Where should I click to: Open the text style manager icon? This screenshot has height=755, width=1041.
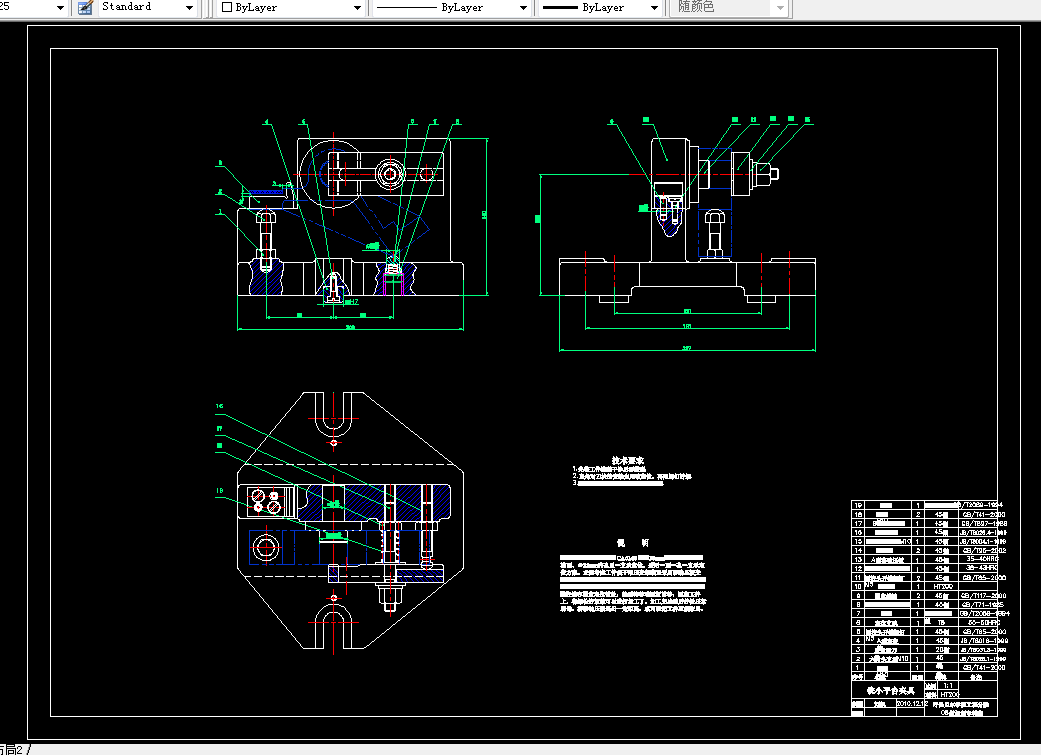(85, 7)
